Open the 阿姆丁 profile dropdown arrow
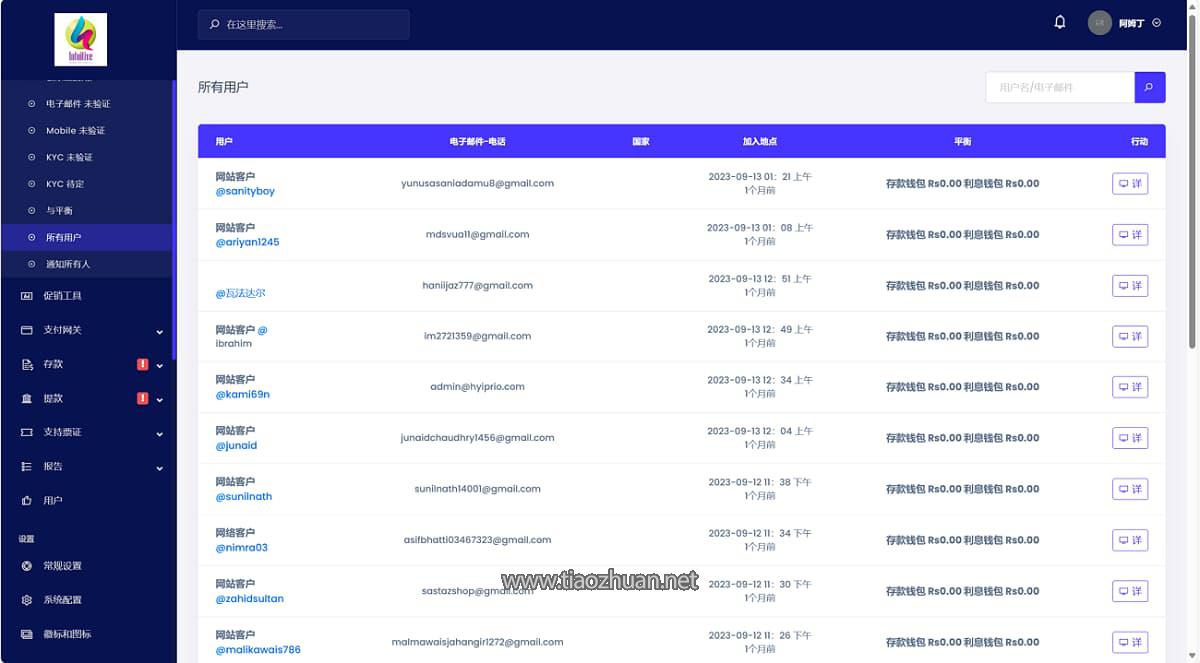This screenshot has width=1200, height=663. [1157, 23]
